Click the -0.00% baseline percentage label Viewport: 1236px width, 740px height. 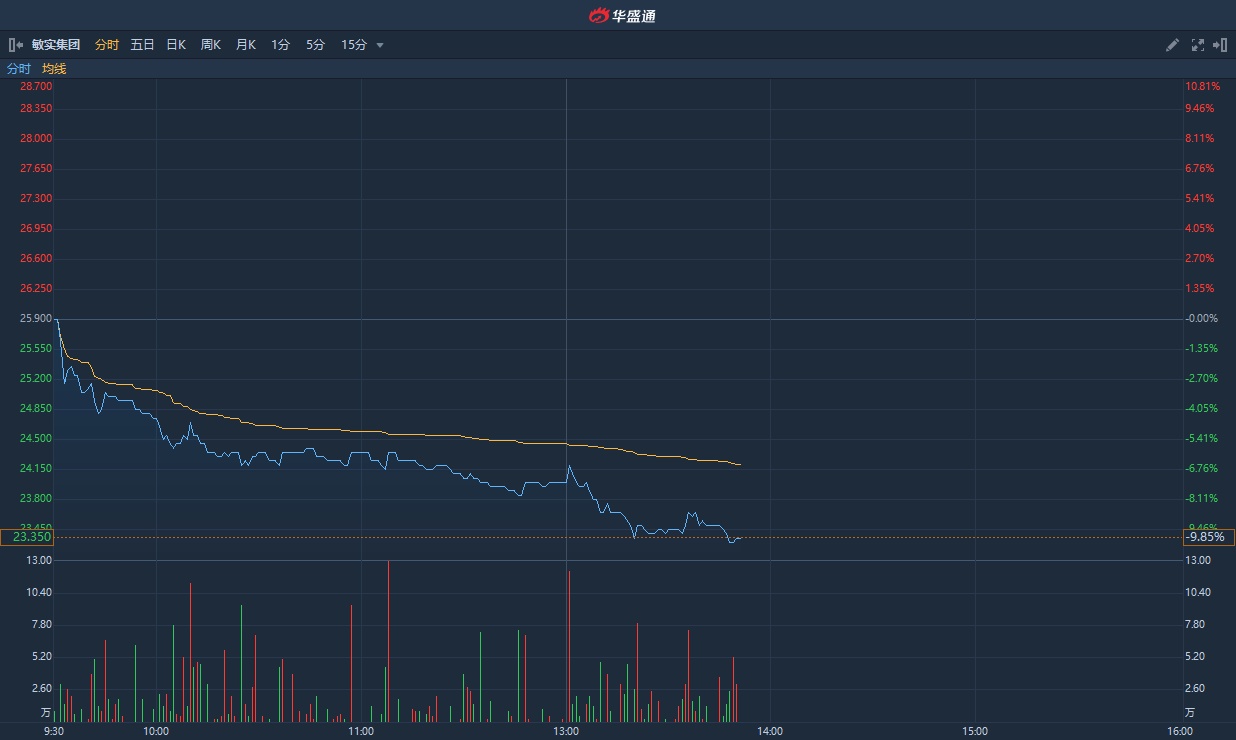tap(1203, 318)
